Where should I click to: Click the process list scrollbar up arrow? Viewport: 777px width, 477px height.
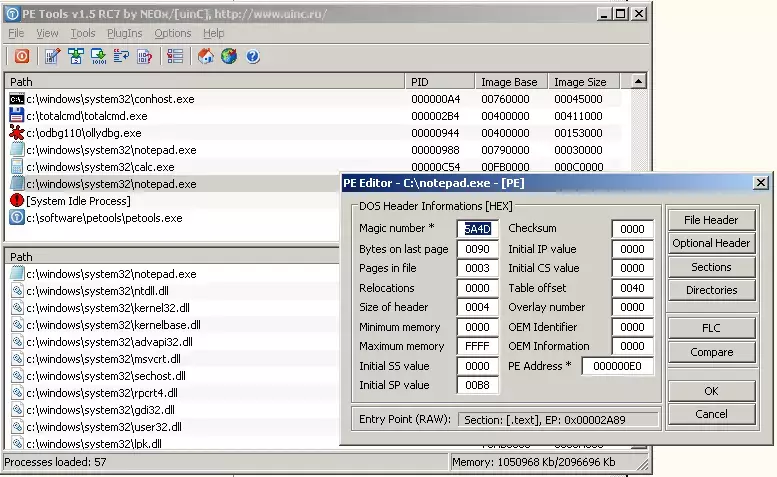tap(639, 81)
